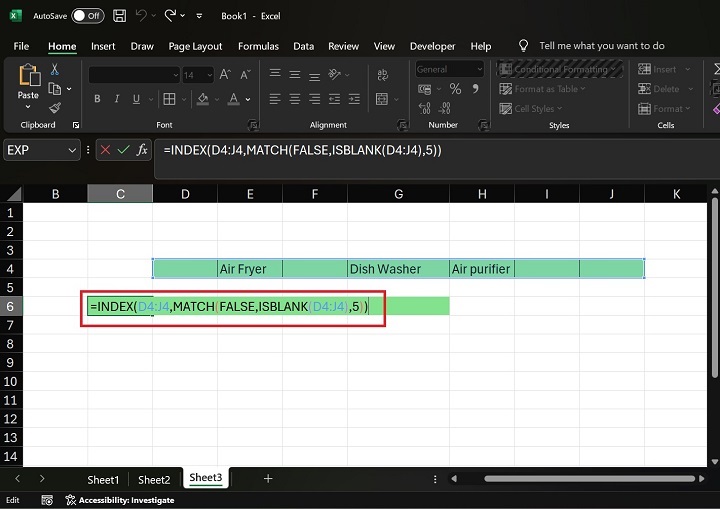The height and width of the screenshot is (509, 720).
Task: Open Insert Function fx dialog
Action: (x=142, y=149)
